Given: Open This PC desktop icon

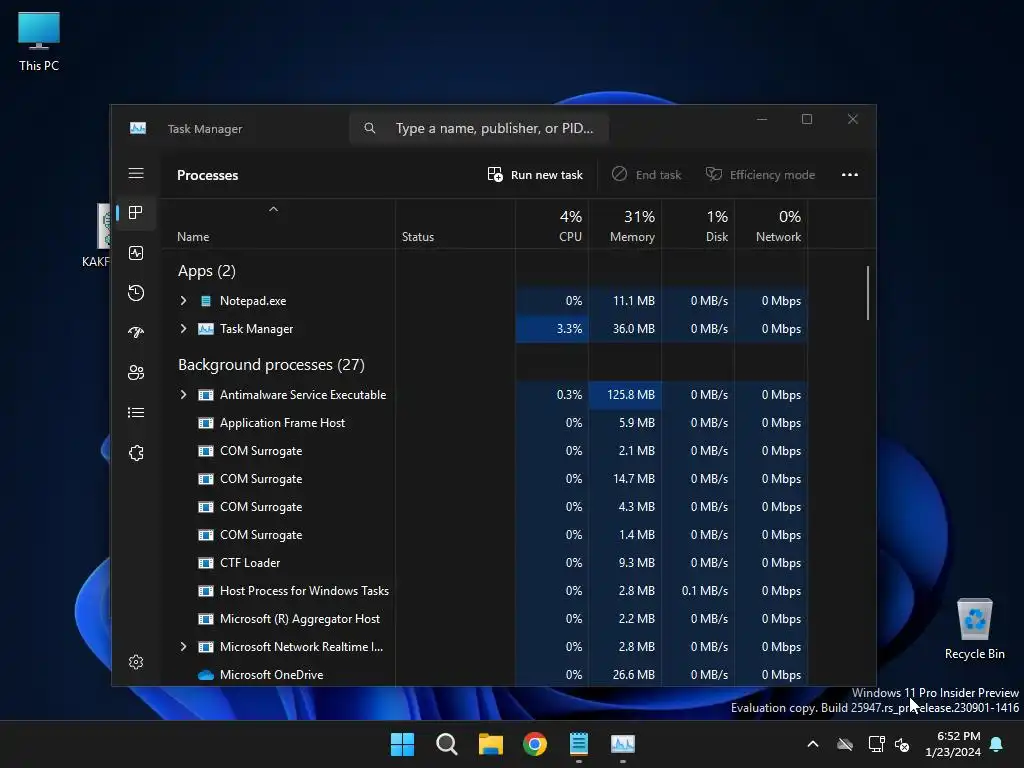Looking at the screenshot, I should (x=39, y=41).
